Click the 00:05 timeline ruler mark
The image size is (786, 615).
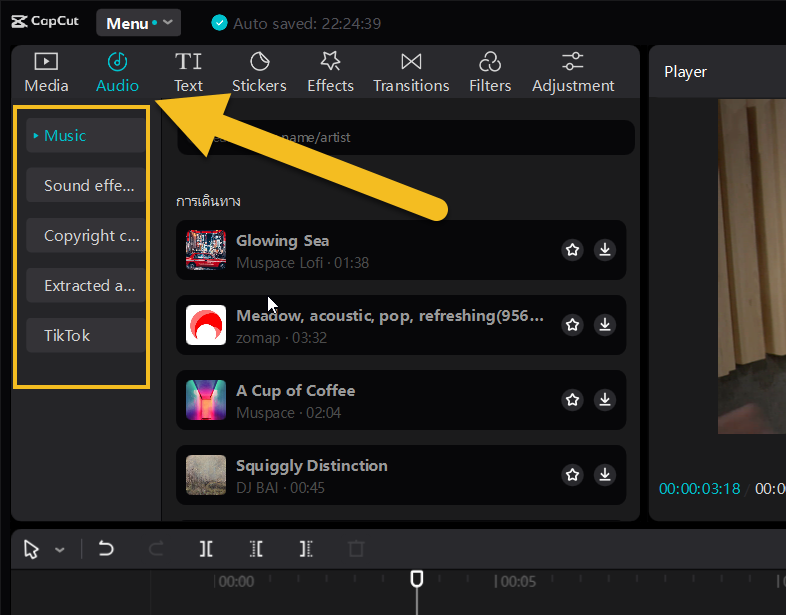pos(515,581)
